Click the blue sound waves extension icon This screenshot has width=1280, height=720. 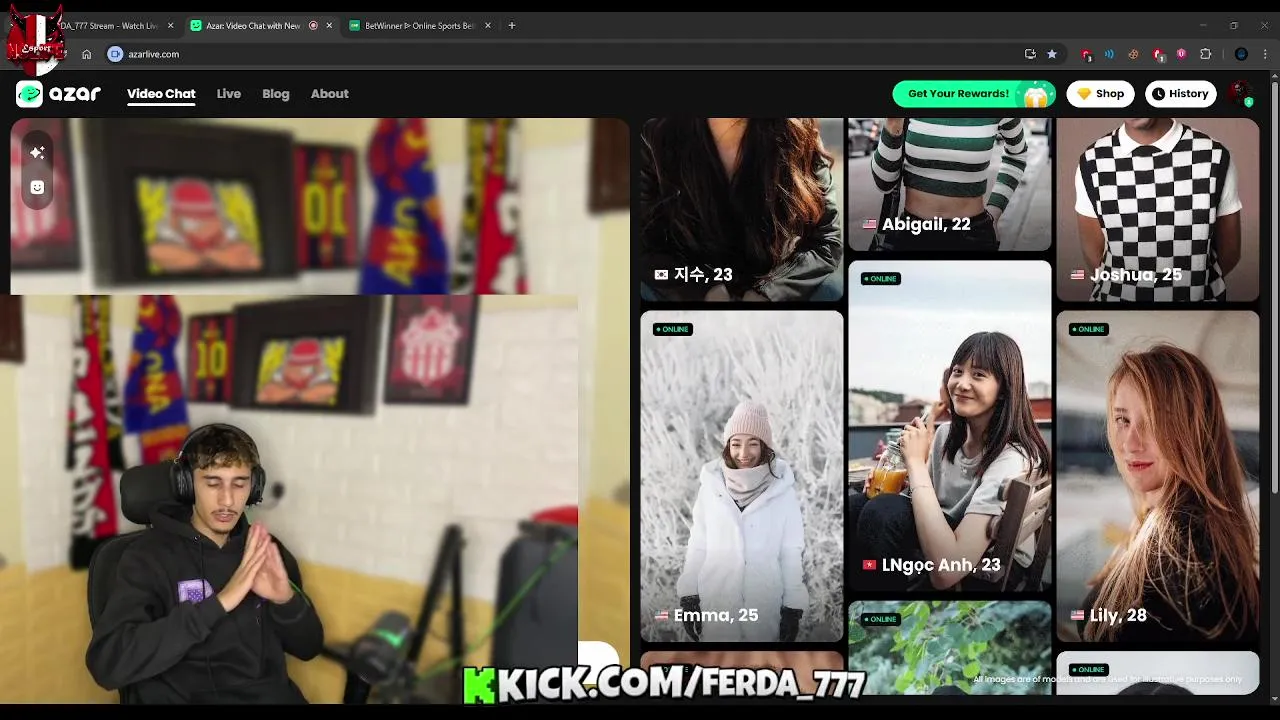point(1109,54)
